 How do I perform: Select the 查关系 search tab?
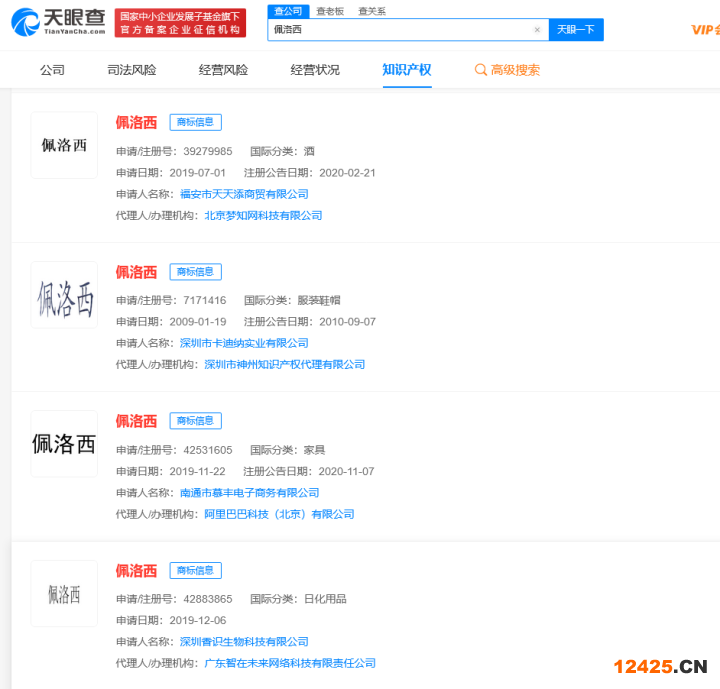click(x=372, y=11)
